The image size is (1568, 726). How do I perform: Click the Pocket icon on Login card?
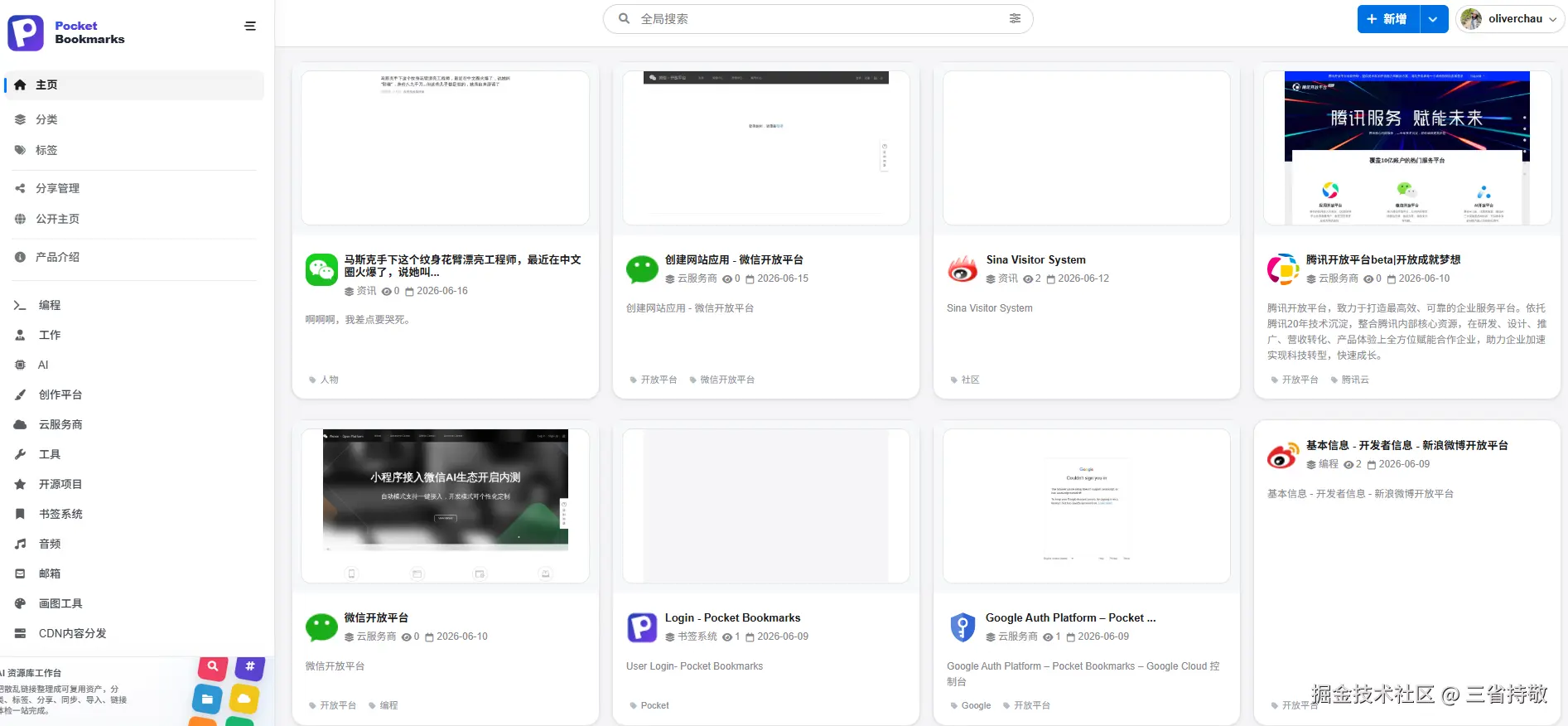642,627
